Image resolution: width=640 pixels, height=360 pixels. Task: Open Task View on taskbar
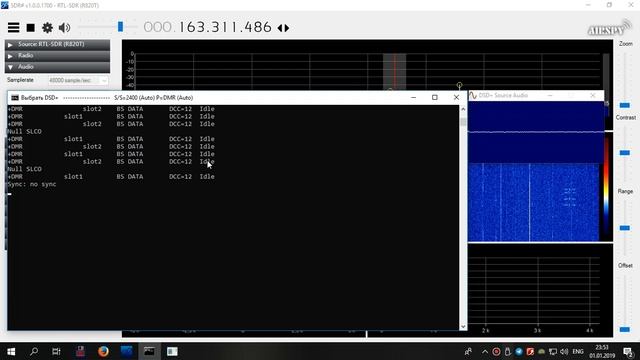pyautogui.click(x=56, y=351)
